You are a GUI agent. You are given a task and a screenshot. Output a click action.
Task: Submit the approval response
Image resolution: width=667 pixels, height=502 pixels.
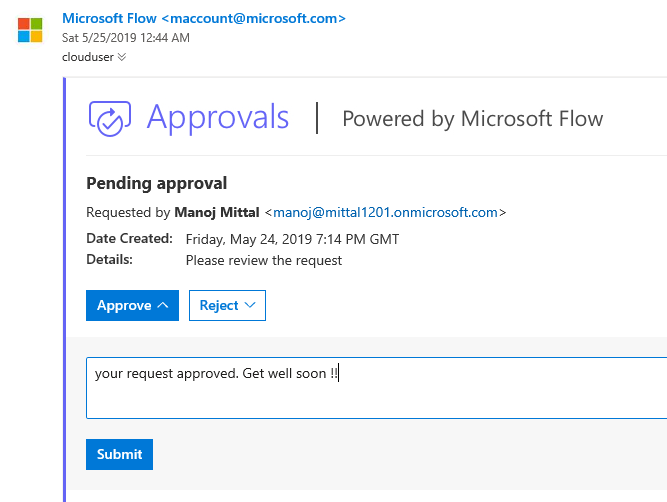(x=120, y=454)
